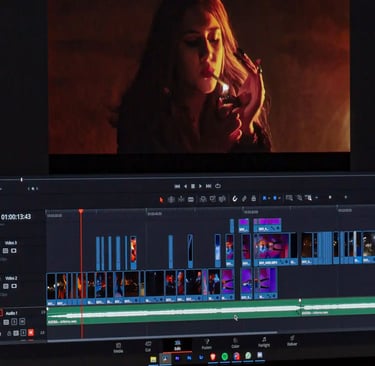The image size is (375, 366).
Task: Switch to the Edit page tab
Action: [177, 345]
